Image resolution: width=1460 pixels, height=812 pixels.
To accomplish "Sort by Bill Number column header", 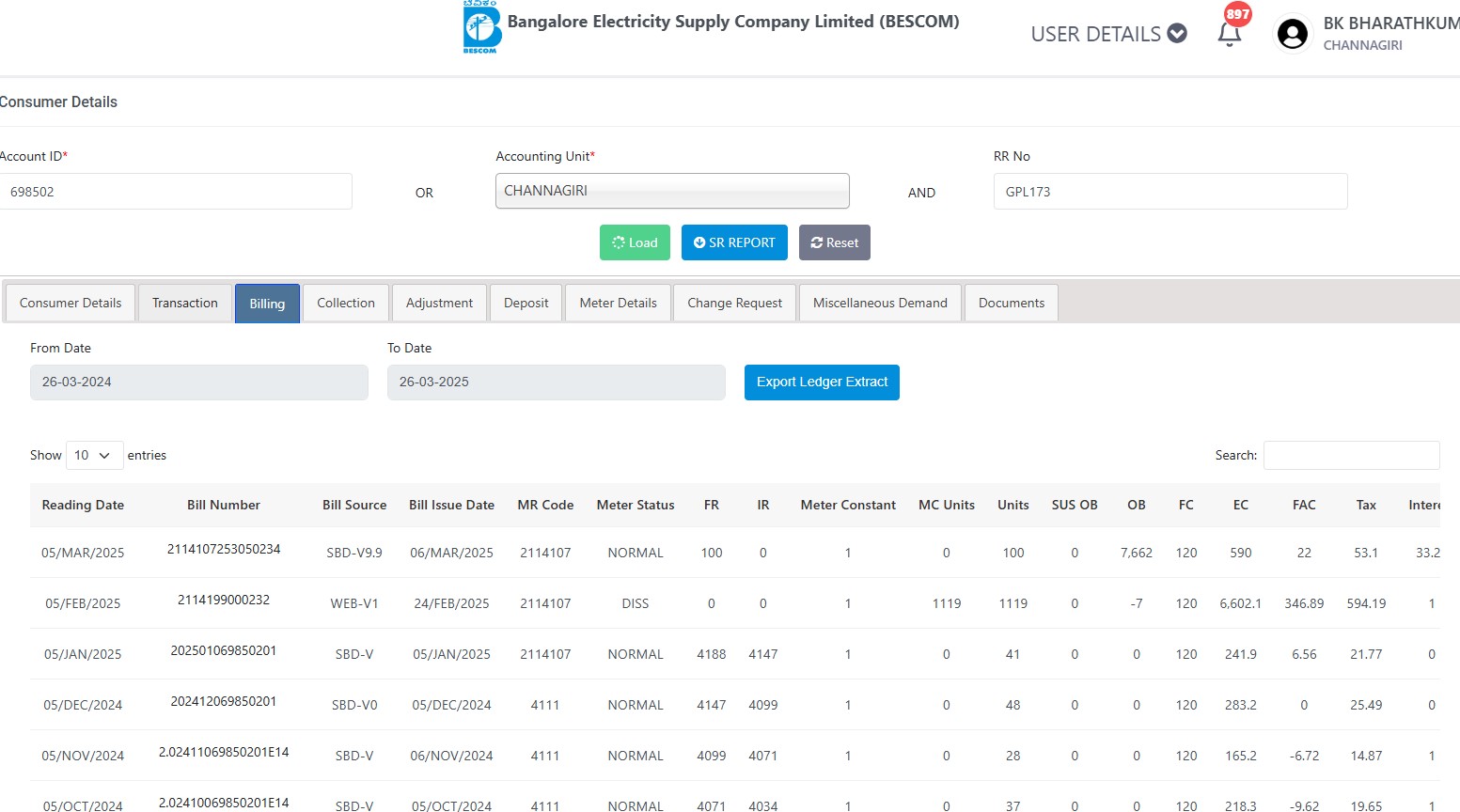I will tap(224, 505).
